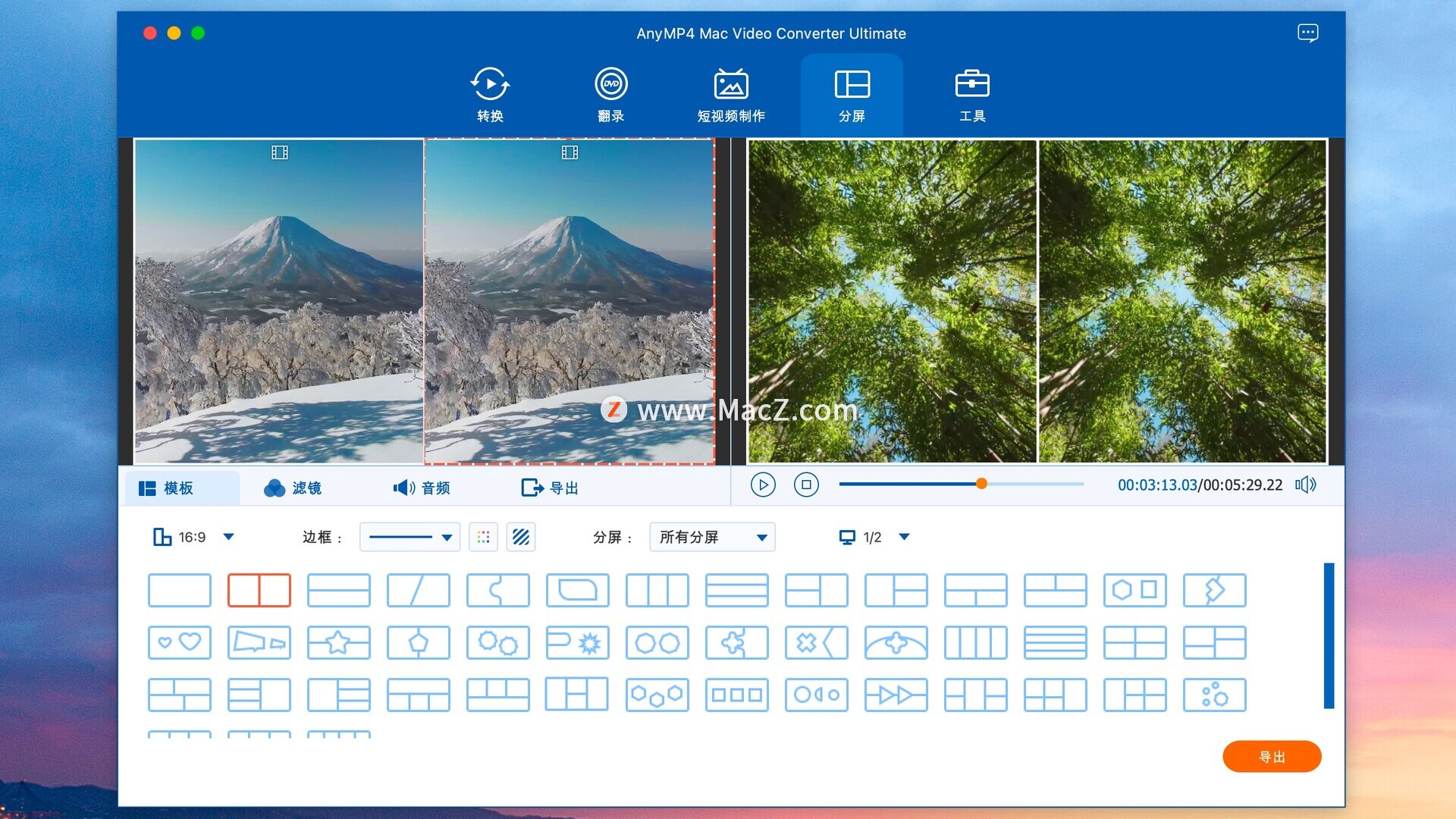Choose the rounded-corner tab shape template

578,590
